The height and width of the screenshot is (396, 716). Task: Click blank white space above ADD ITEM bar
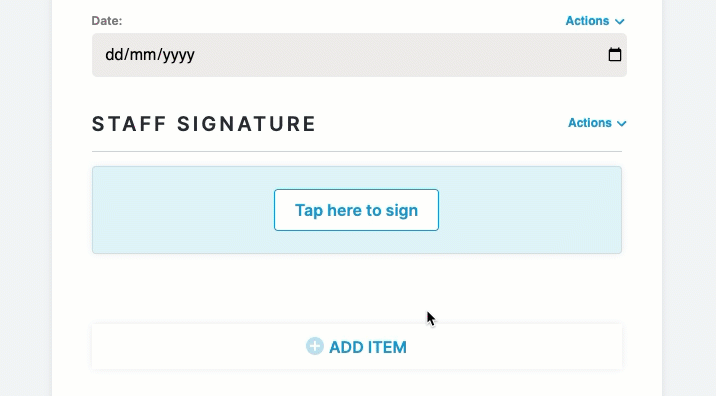coord(274,290)
